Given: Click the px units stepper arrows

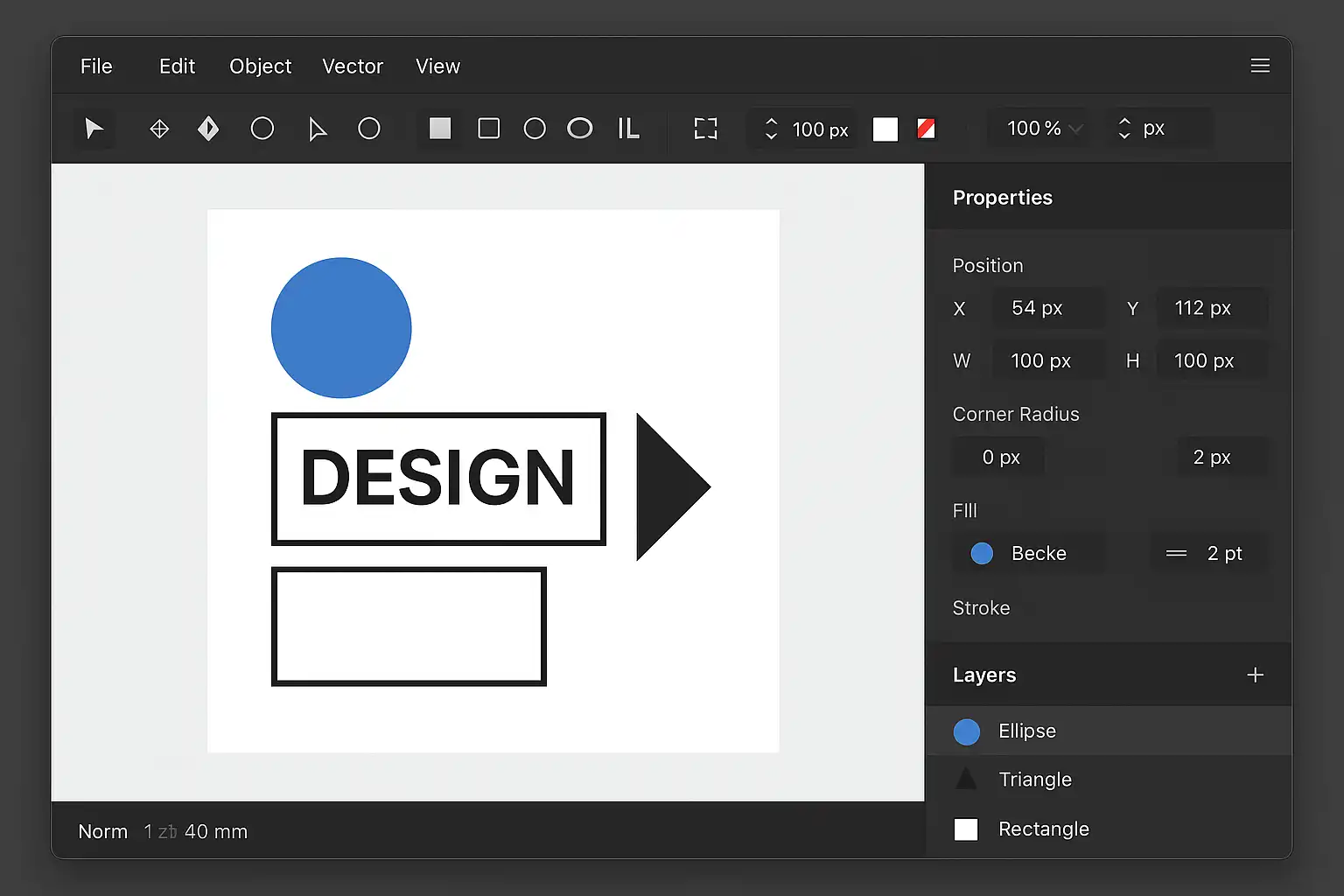Looking at the screenshot, I should pyautogui.click(x=1125, y=129).
